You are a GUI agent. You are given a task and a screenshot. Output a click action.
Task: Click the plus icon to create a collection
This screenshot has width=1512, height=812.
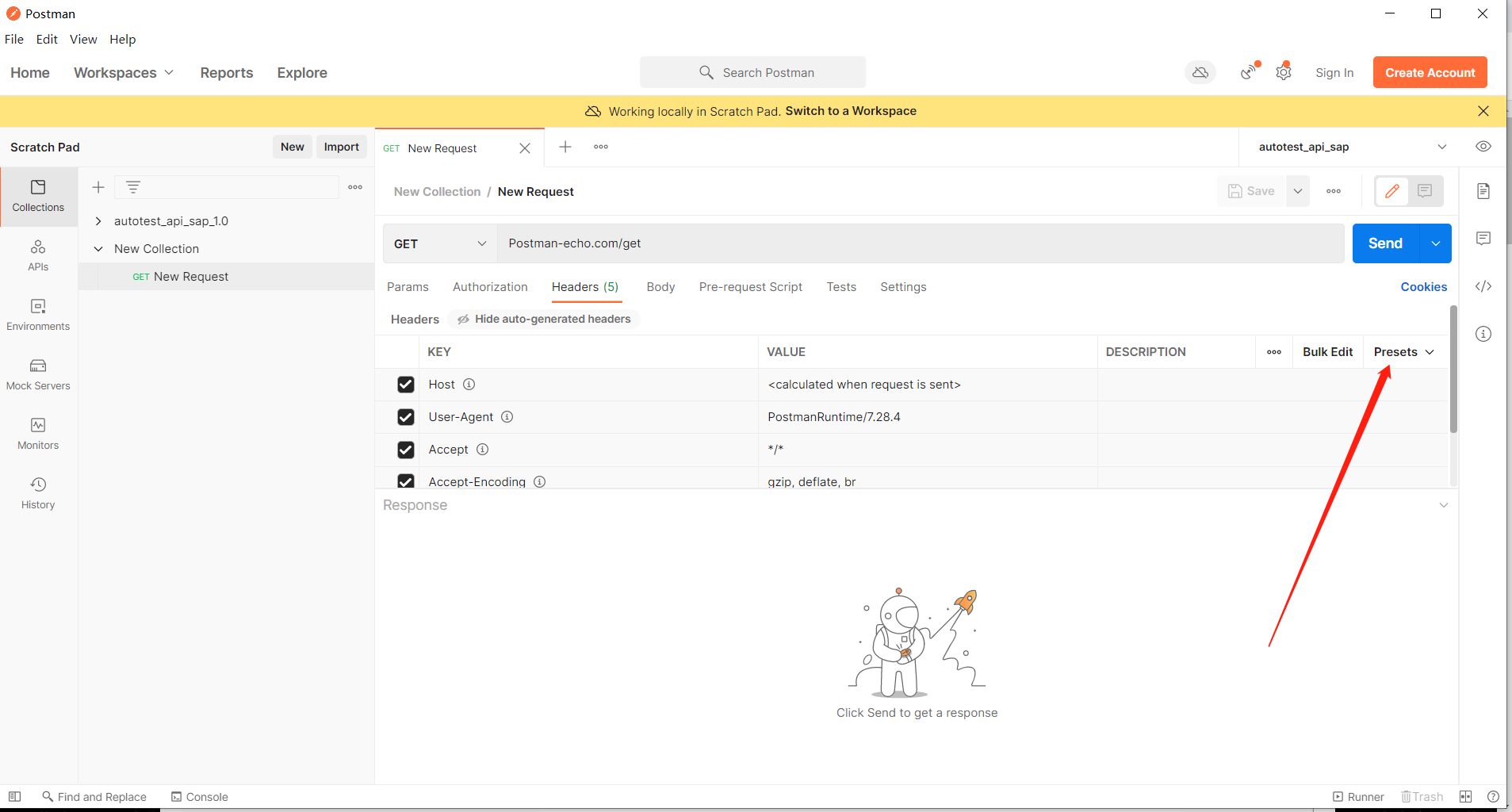[x=98, y=187]
